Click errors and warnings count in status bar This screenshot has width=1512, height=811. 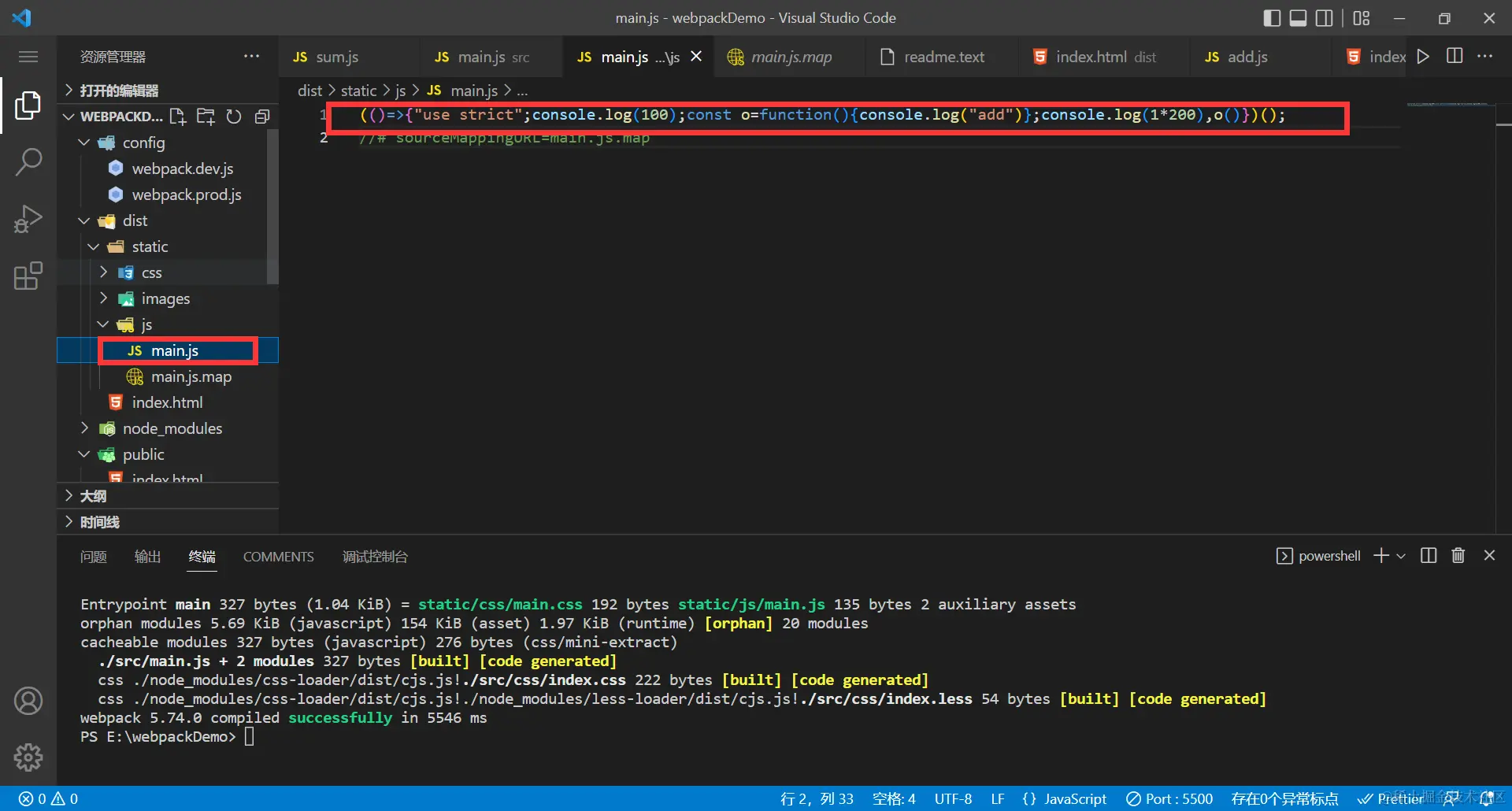pos(48,798)
